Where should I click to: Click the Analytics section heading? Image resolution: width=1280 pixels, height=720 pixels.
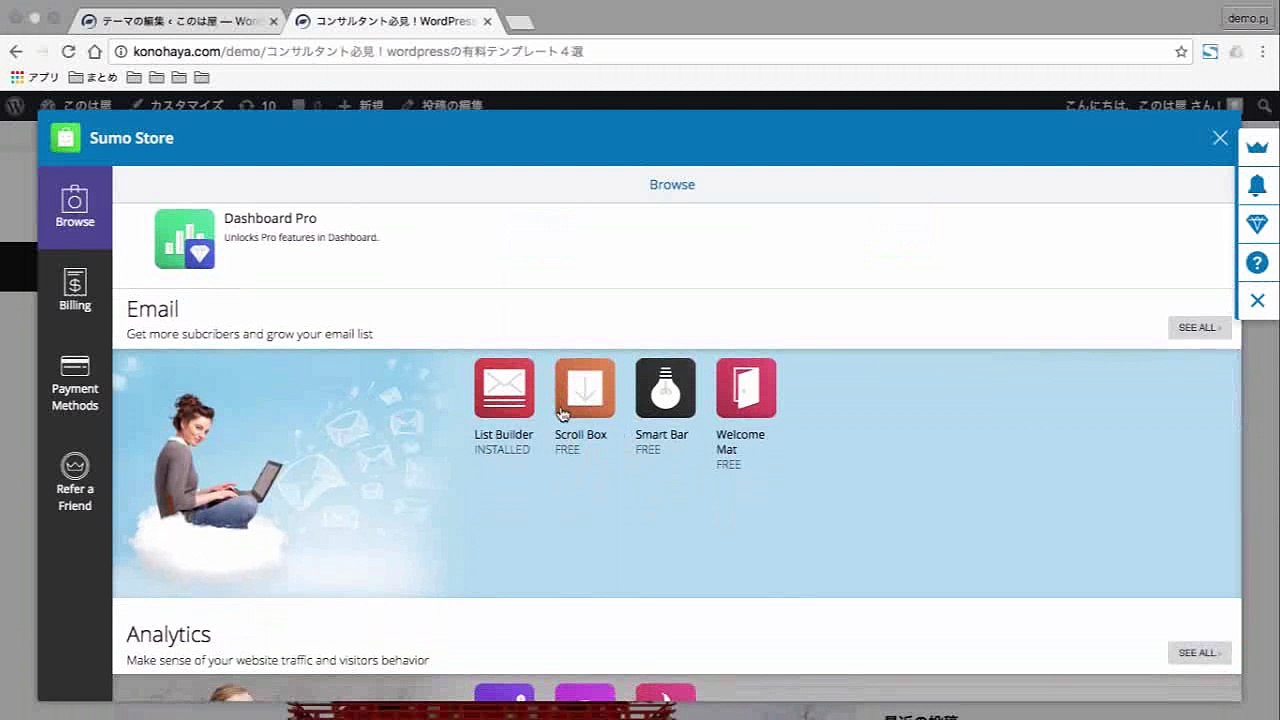coord(168,634)
